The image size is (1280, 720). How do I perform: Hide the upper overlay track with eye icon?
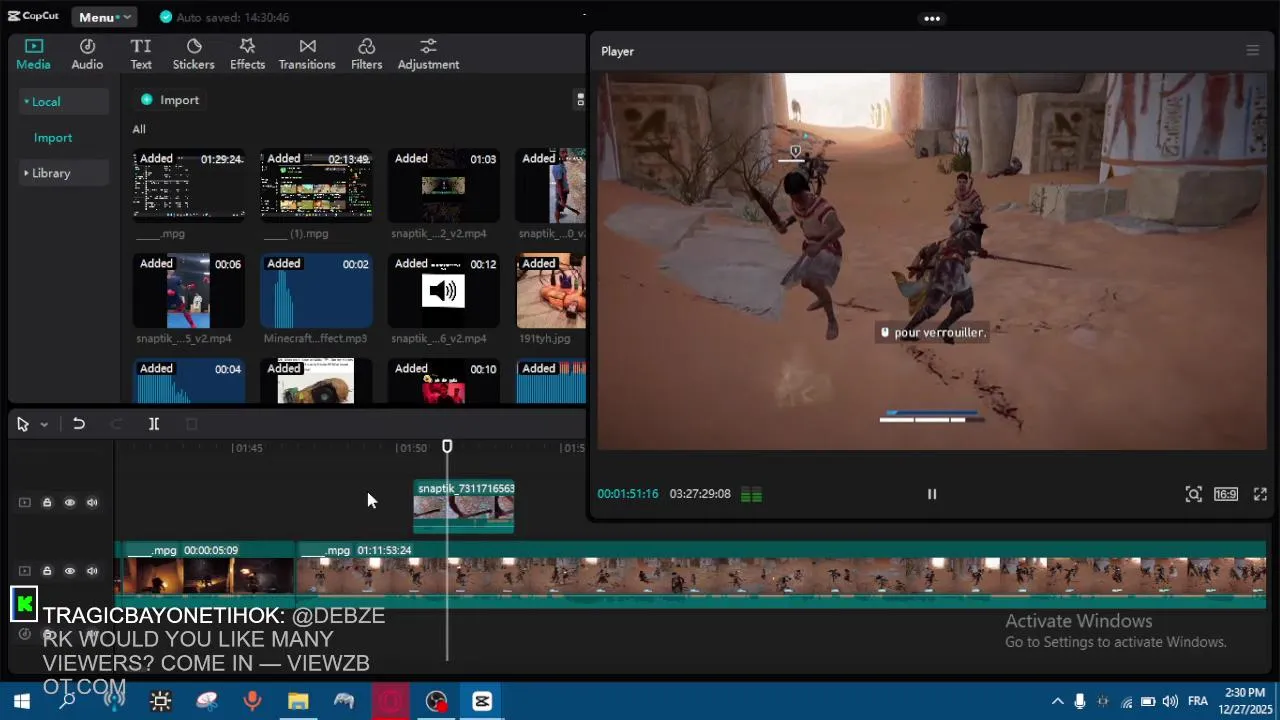(x=70, y=502)
